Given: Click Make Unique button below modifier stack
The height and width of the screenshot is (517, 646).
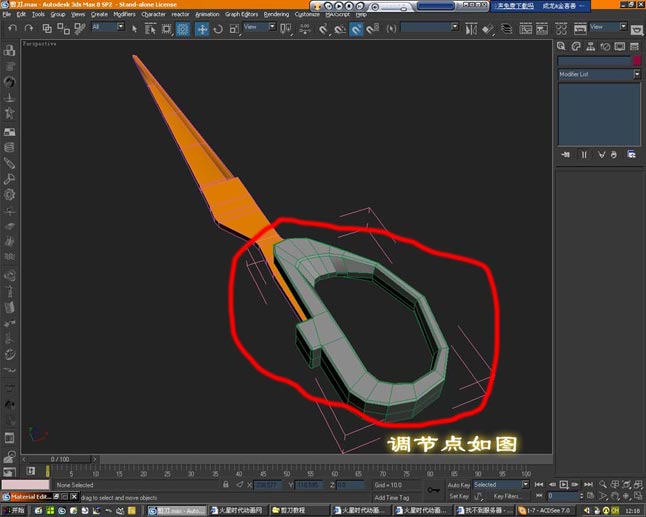Looking at the screenshot, I should pyautogui.click(x=602, y=154).
